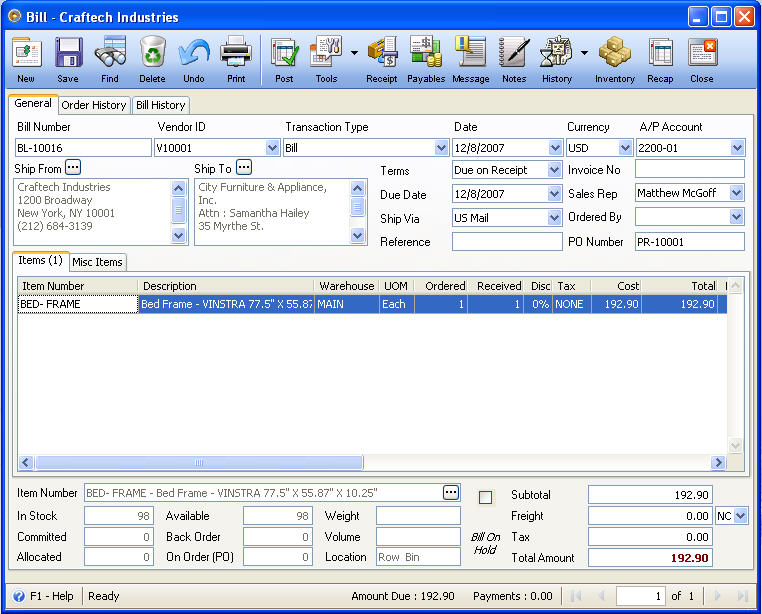
Task: Click the items grid scroll left arrow
Action: [x=26, y=462]
